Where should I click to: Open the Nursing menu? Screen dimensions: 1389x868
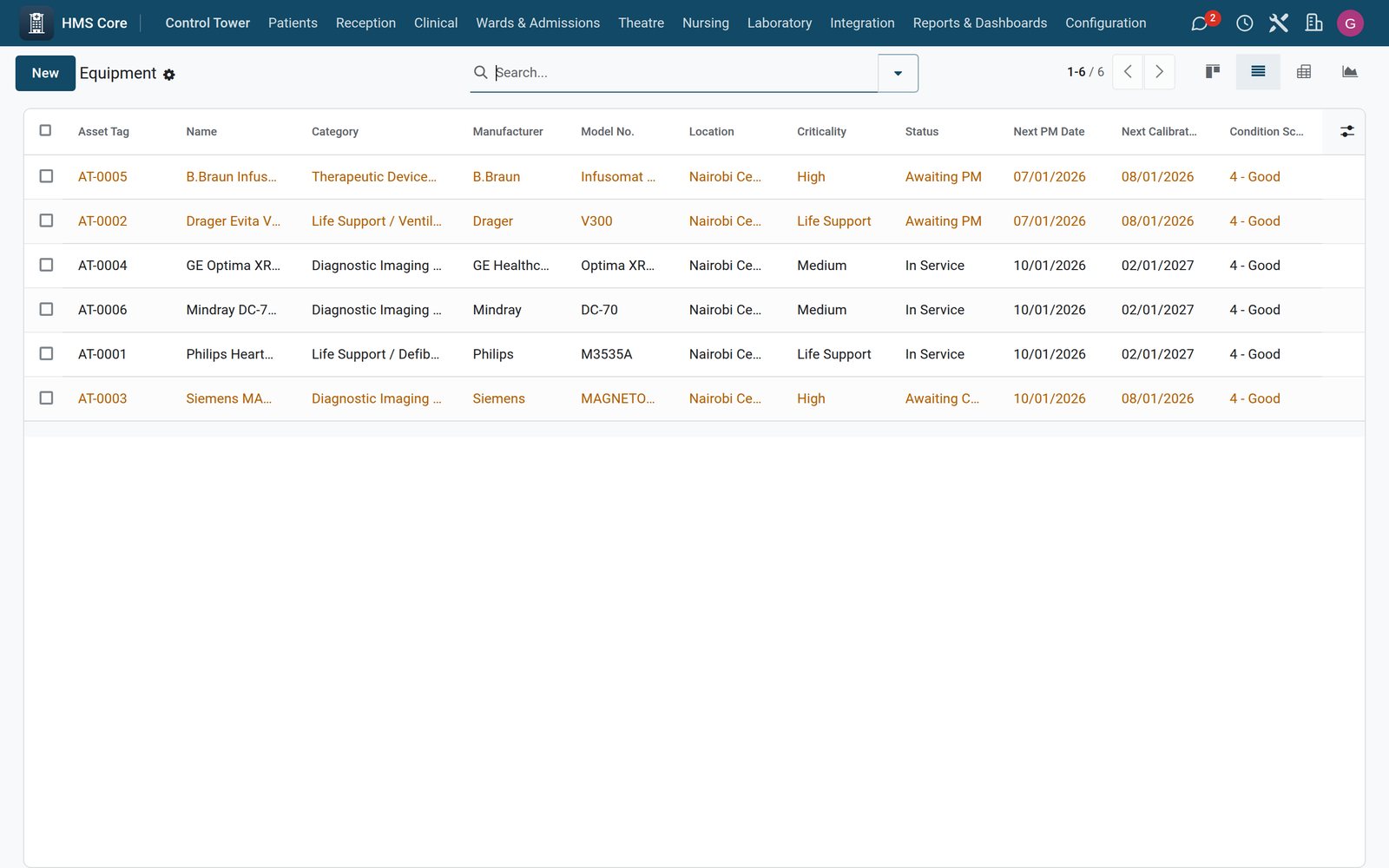tap(706, 23)
